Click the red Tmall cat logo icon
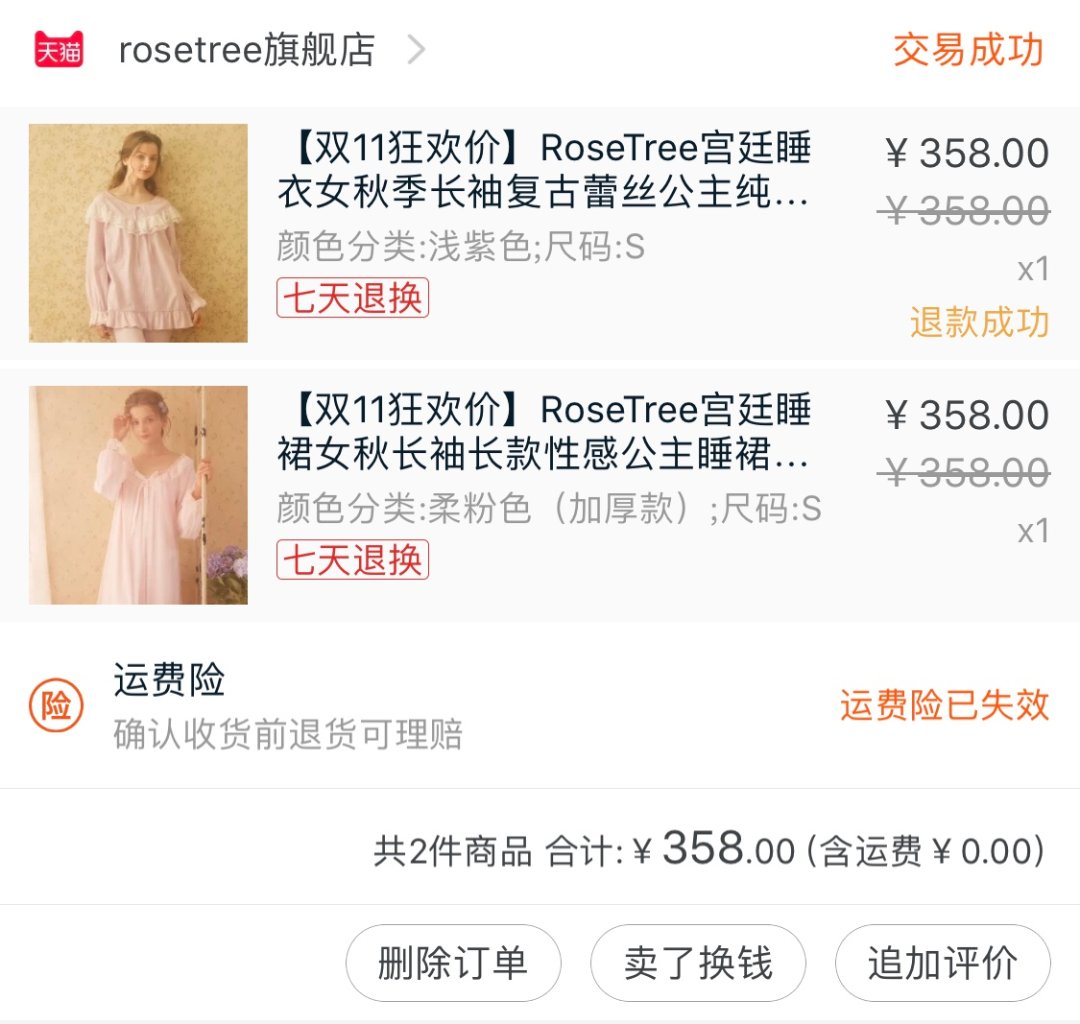1080x1024 pixels. click(x=59, y=50)
